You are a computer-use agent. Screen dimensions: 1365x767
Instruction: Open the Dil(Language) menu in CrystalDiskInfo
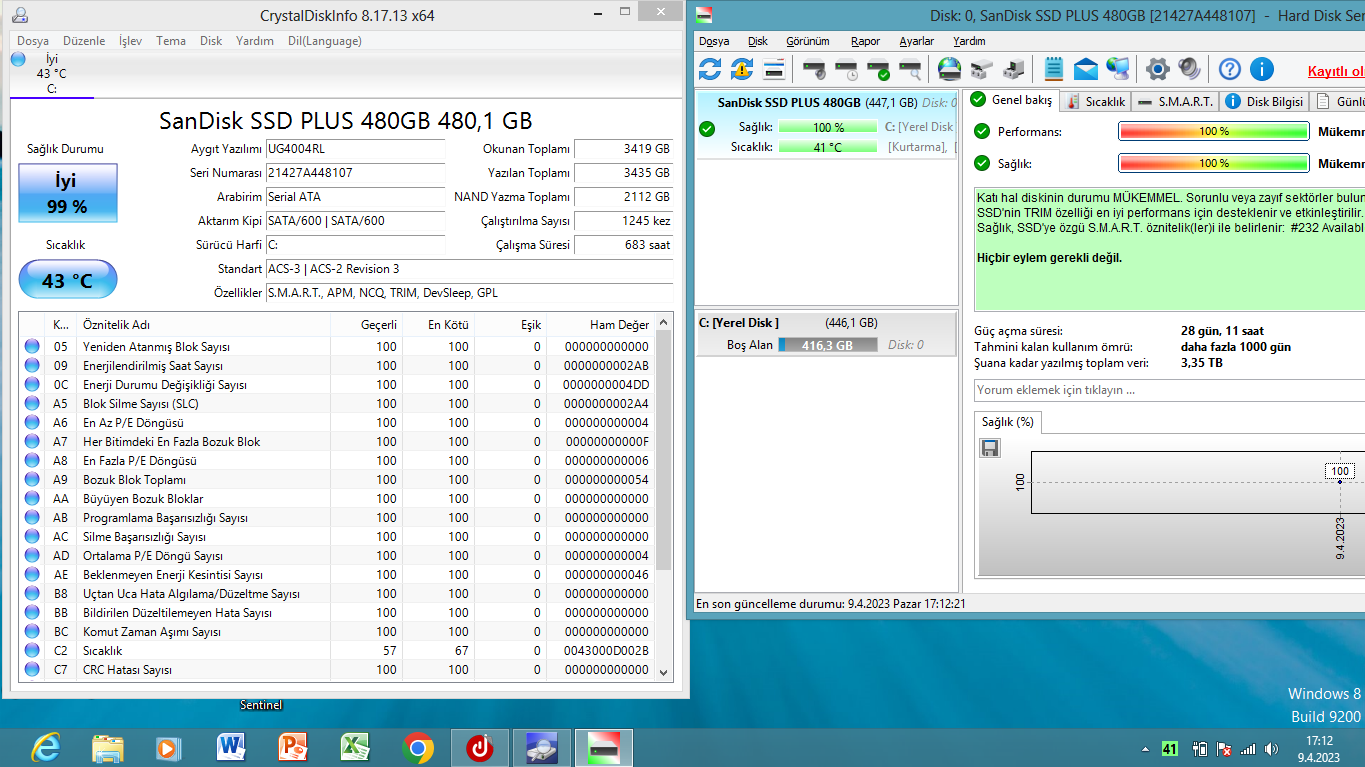pyautogui.click(x=324, y=41)
